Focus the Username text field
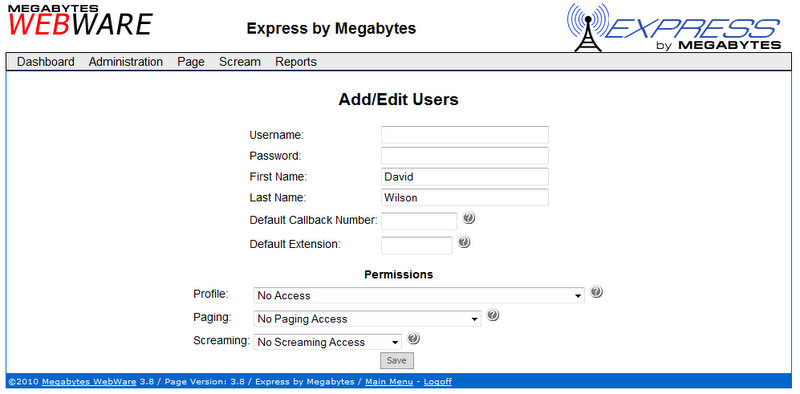Image resolution: width=800 pixels, height=394 pixels. coord(465,135)
